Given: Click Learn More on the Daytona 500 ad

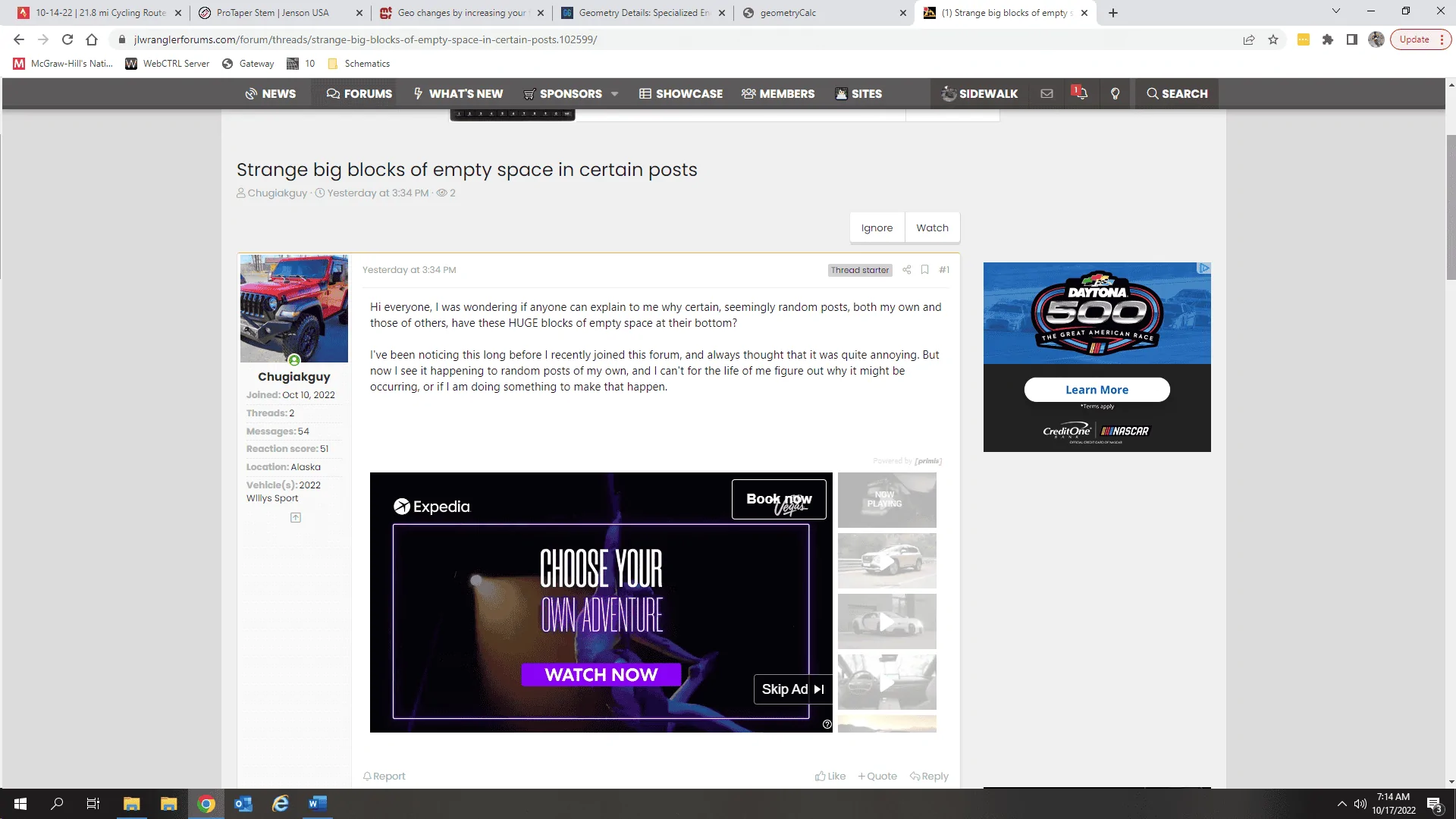Looking at the screenshot, I should pos(1097,390).
